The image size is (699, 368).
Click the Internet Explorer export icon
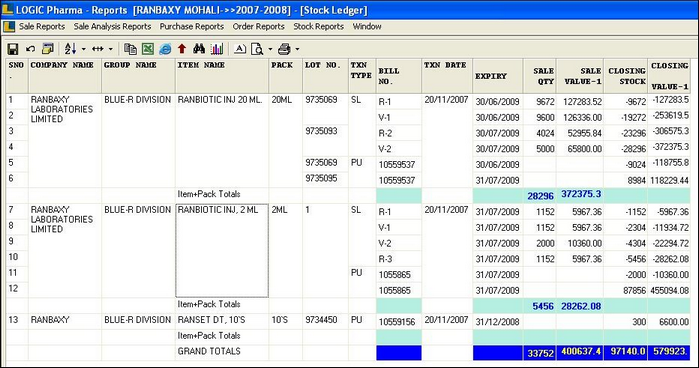pyautogui.click(x=165, y=49)
